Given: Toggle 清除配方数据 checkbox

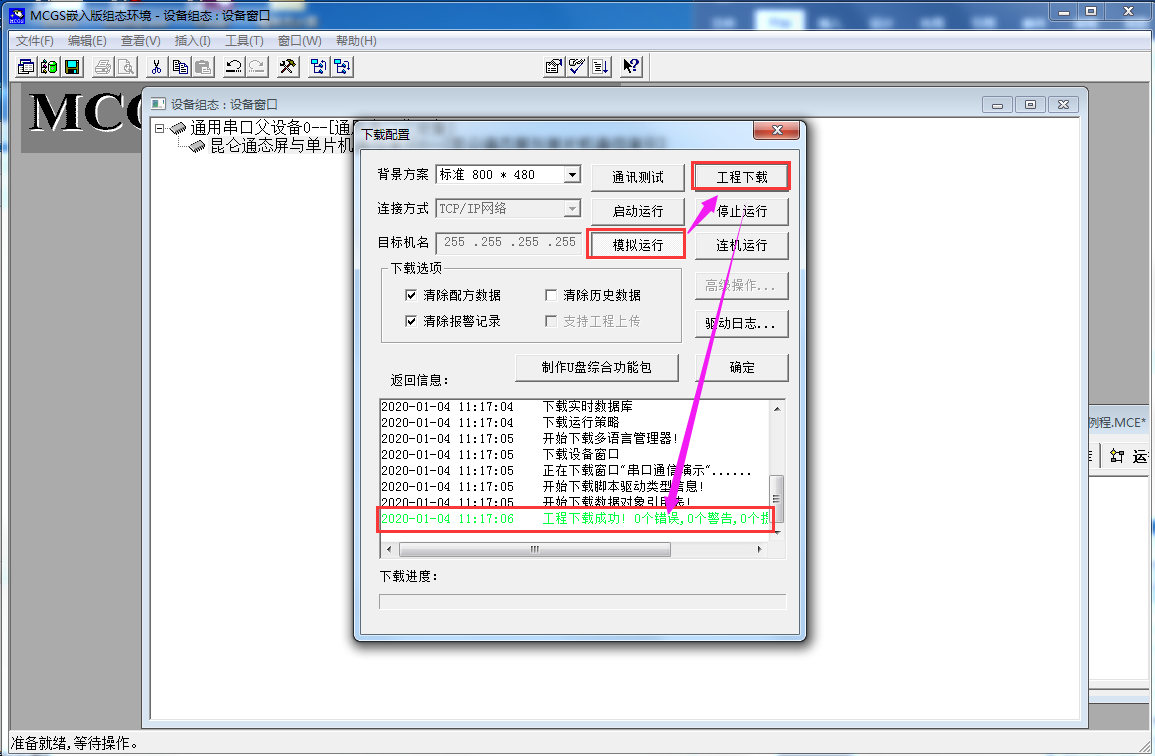Looking at the screenshot, I should [411, 295].
